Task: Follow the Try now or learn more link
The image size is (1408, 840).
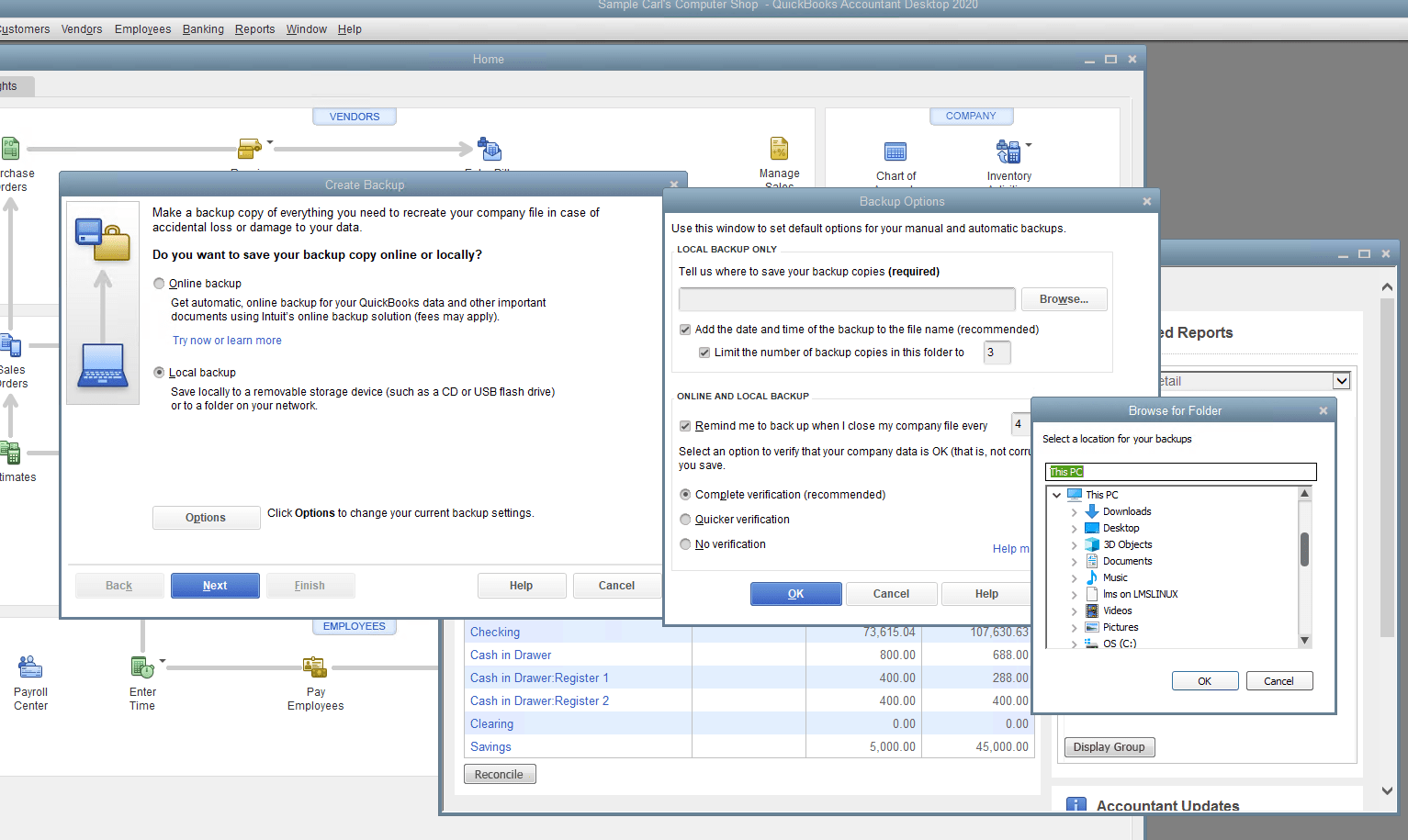Action: click(x=227, y=341)
